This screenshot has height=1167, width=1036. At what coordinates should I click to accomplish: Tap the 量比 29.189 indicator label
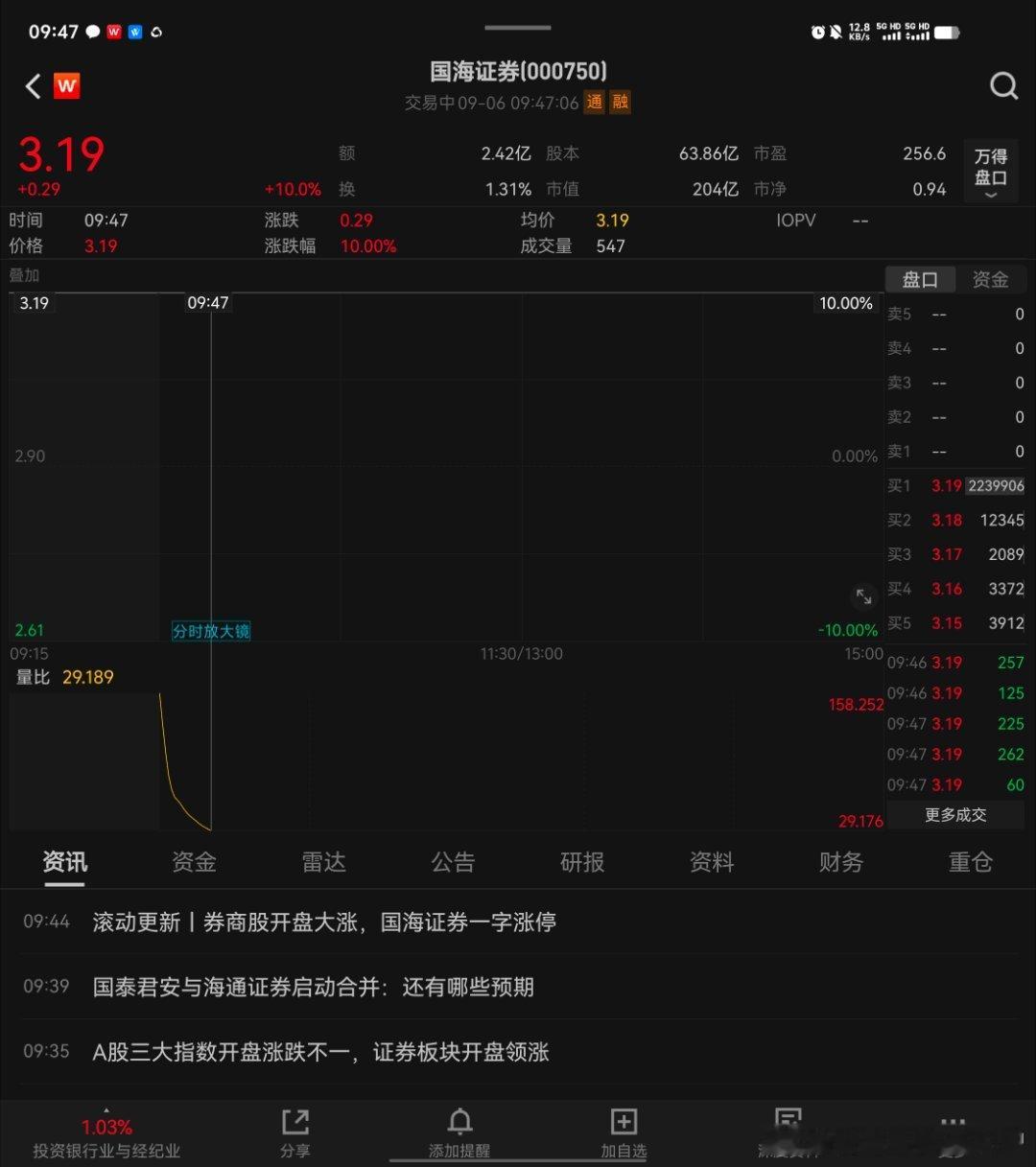pos(64,677)
